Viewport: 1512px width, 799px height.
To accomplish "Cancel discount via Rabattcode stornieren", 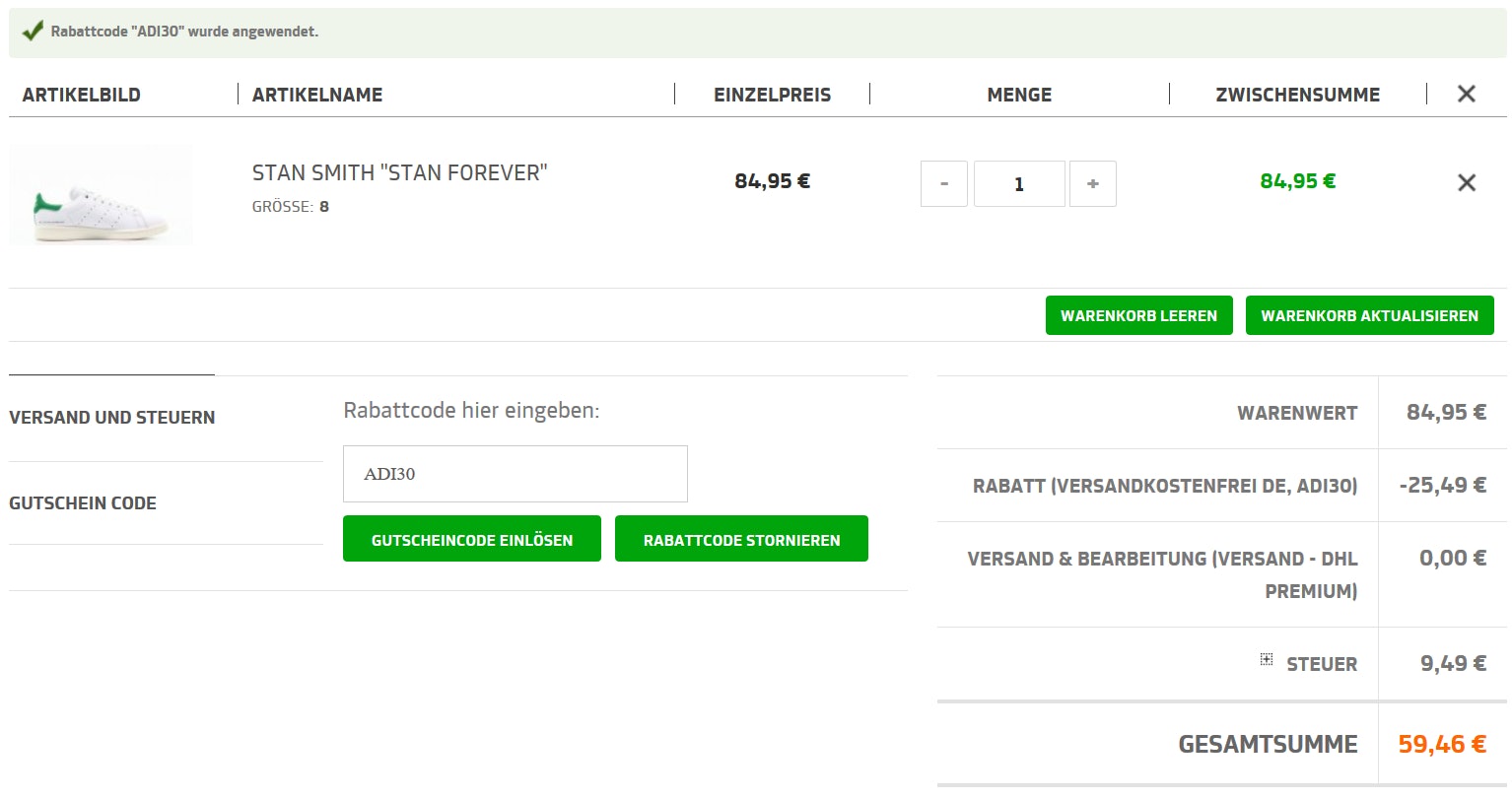I will [741, 540].
